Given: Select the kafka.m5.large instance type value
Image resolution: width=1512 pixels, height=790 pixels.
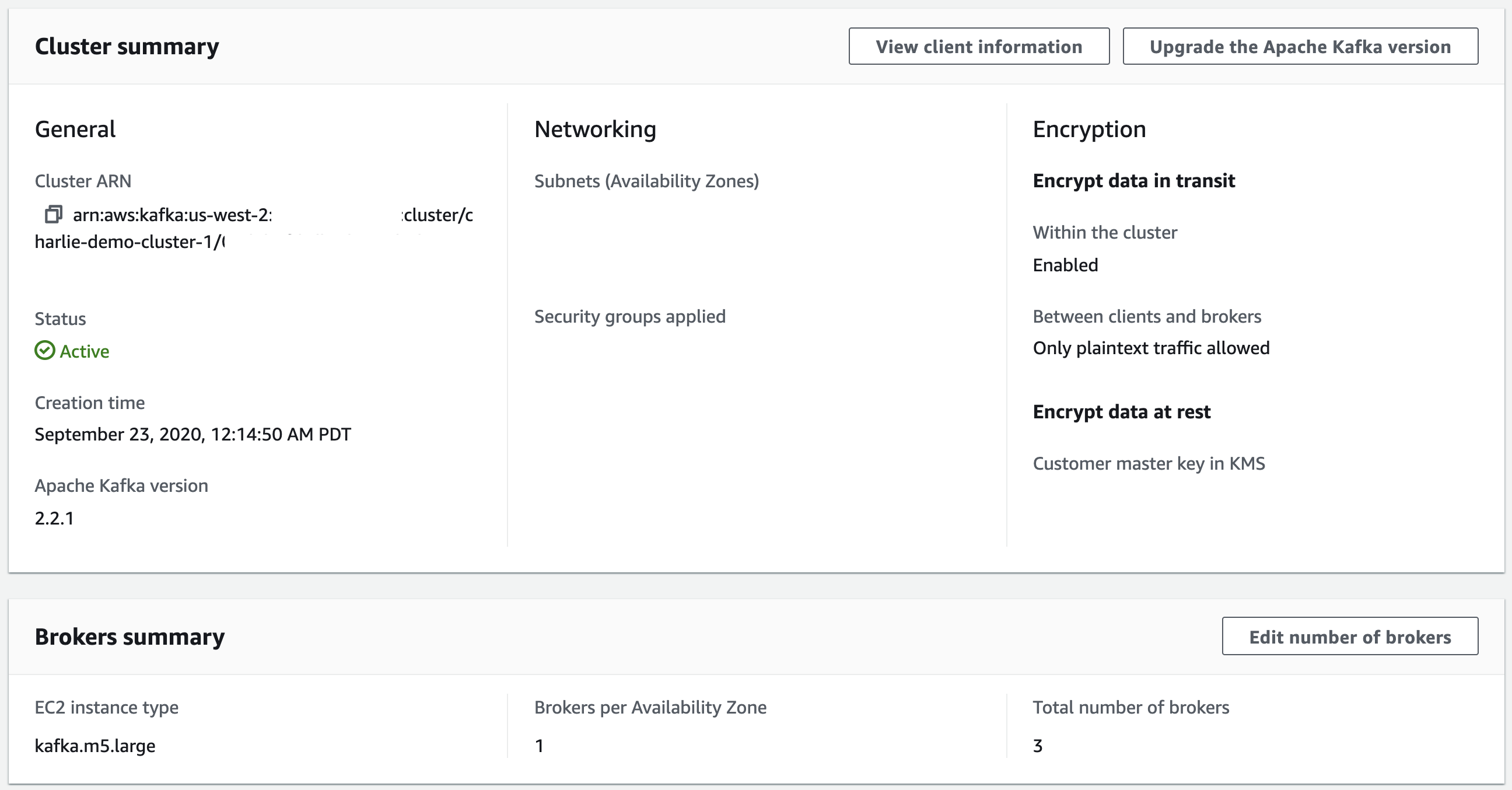Looking at the screenshot, I should coord(94,746).
